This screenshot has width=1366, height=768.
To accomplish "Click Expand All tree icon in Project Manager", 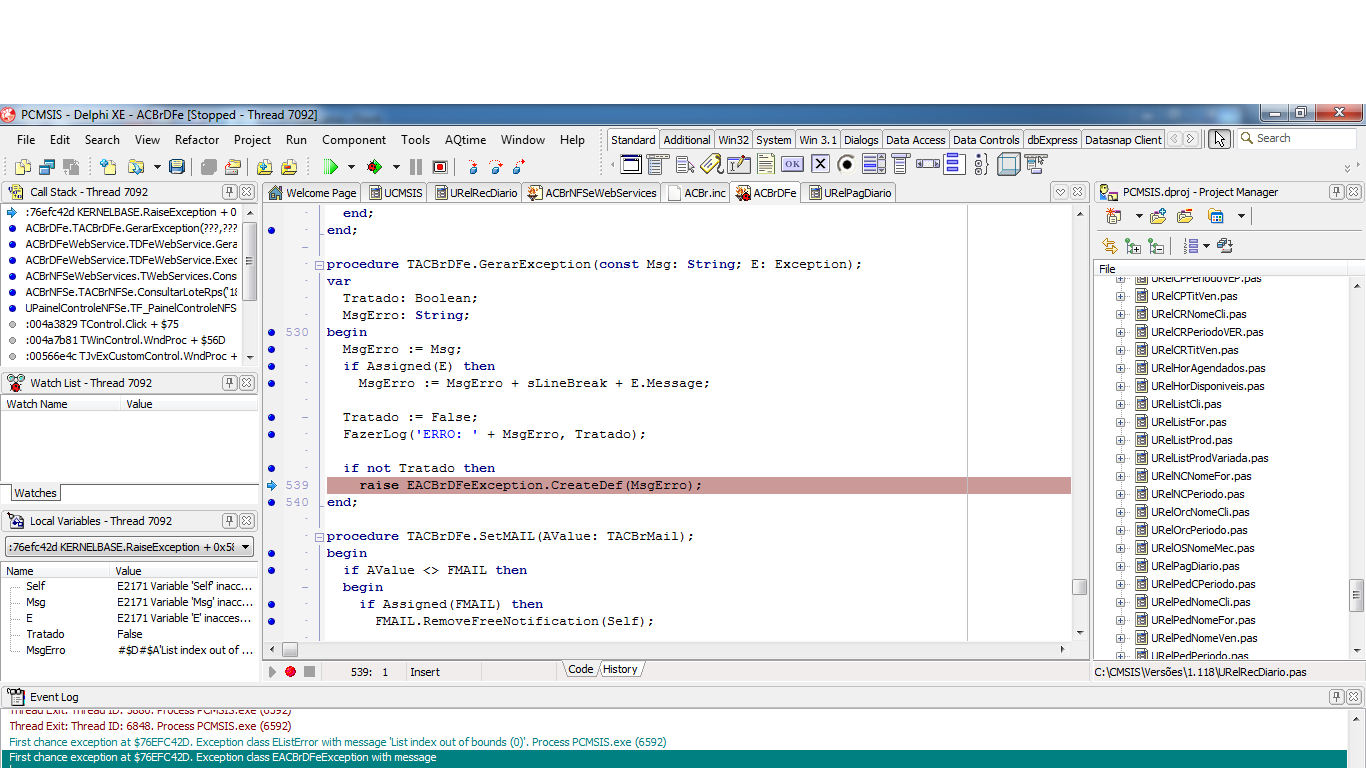I will (1132, 245).
